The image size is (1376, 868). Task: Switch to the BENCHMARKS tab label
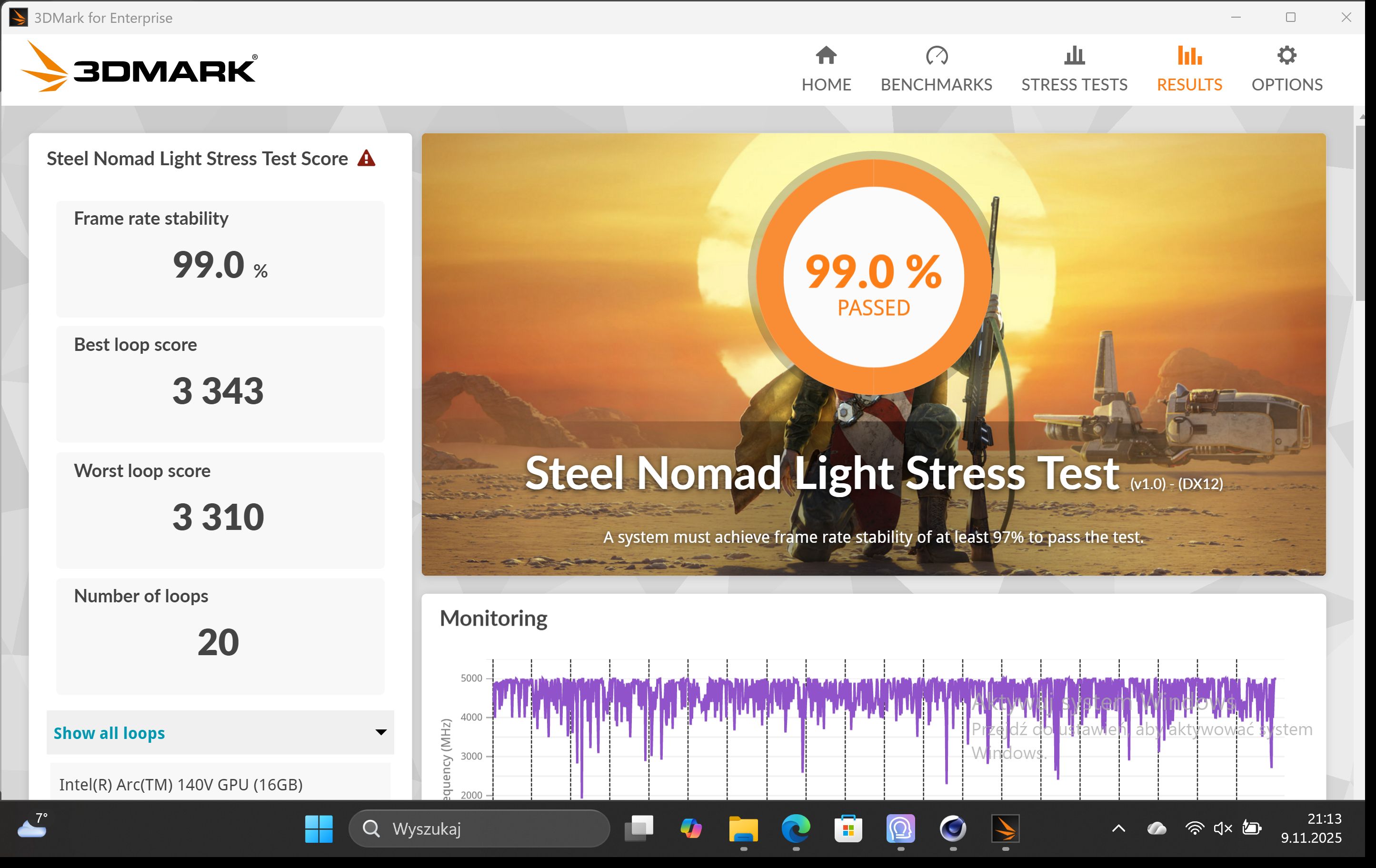click(x=936, y=85)
